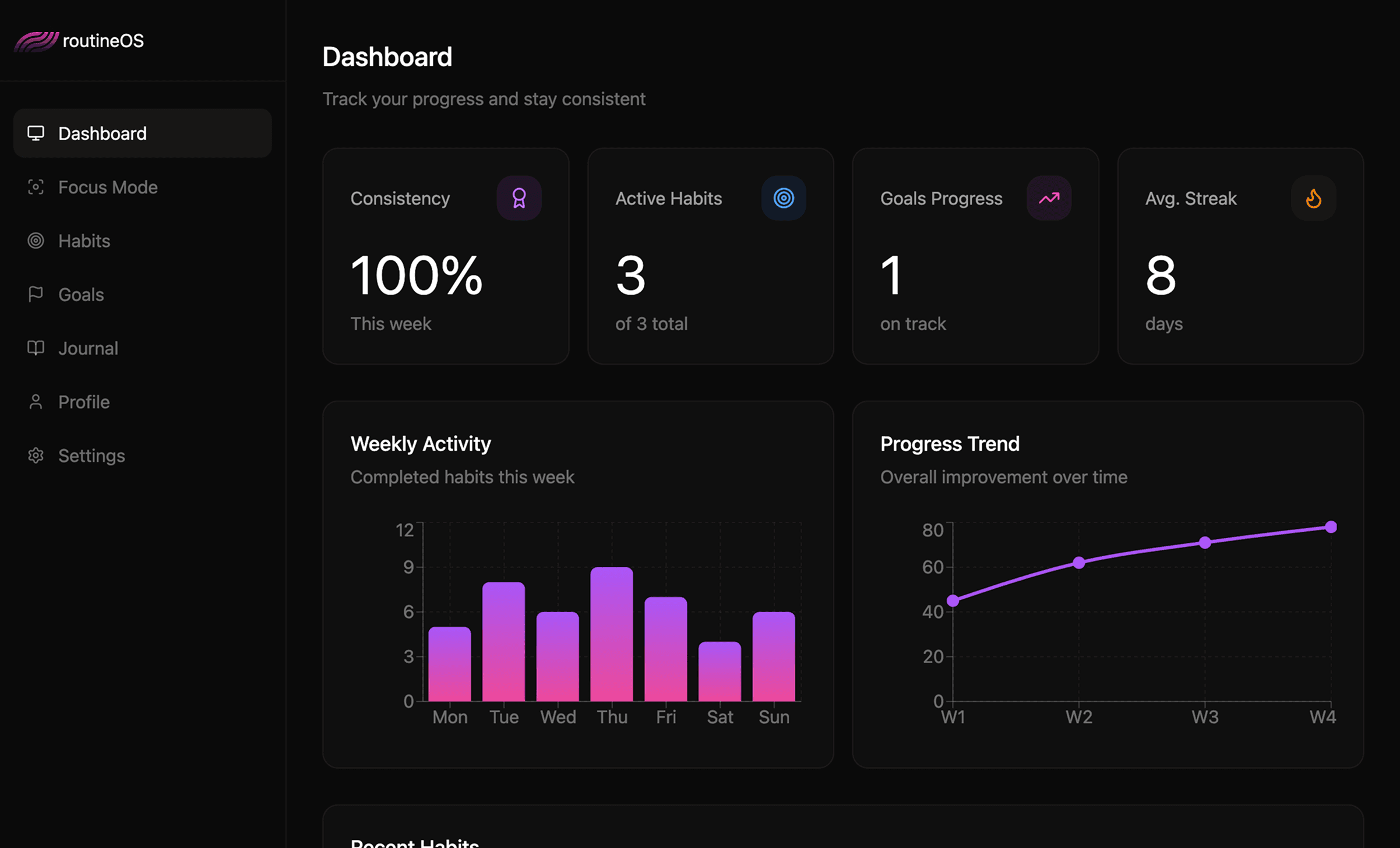The width and height of the screenshot is (1400, 848).
Task: Select the Saturday bar in Weekly Activity
Action: 720,672
